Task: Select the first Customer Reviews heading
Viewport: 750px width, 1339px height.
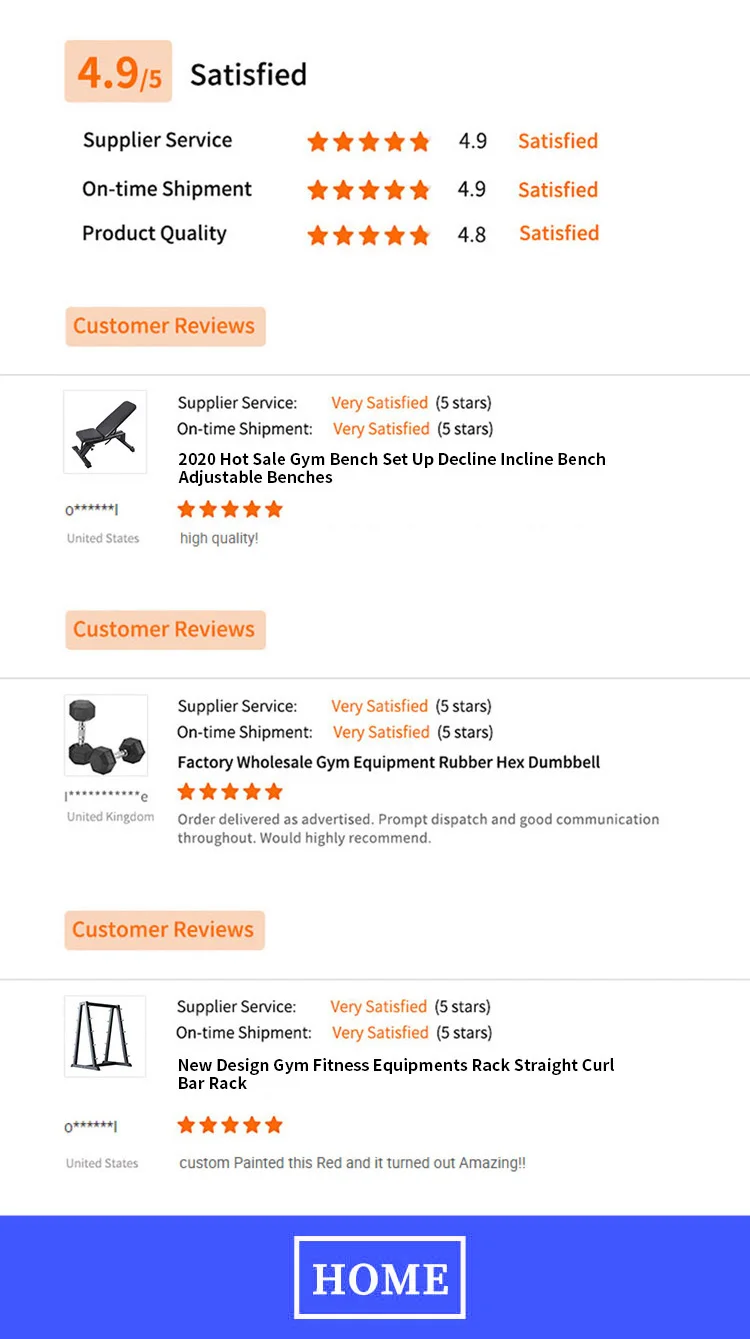Action: pyautogui.click(x=165, y=326)
